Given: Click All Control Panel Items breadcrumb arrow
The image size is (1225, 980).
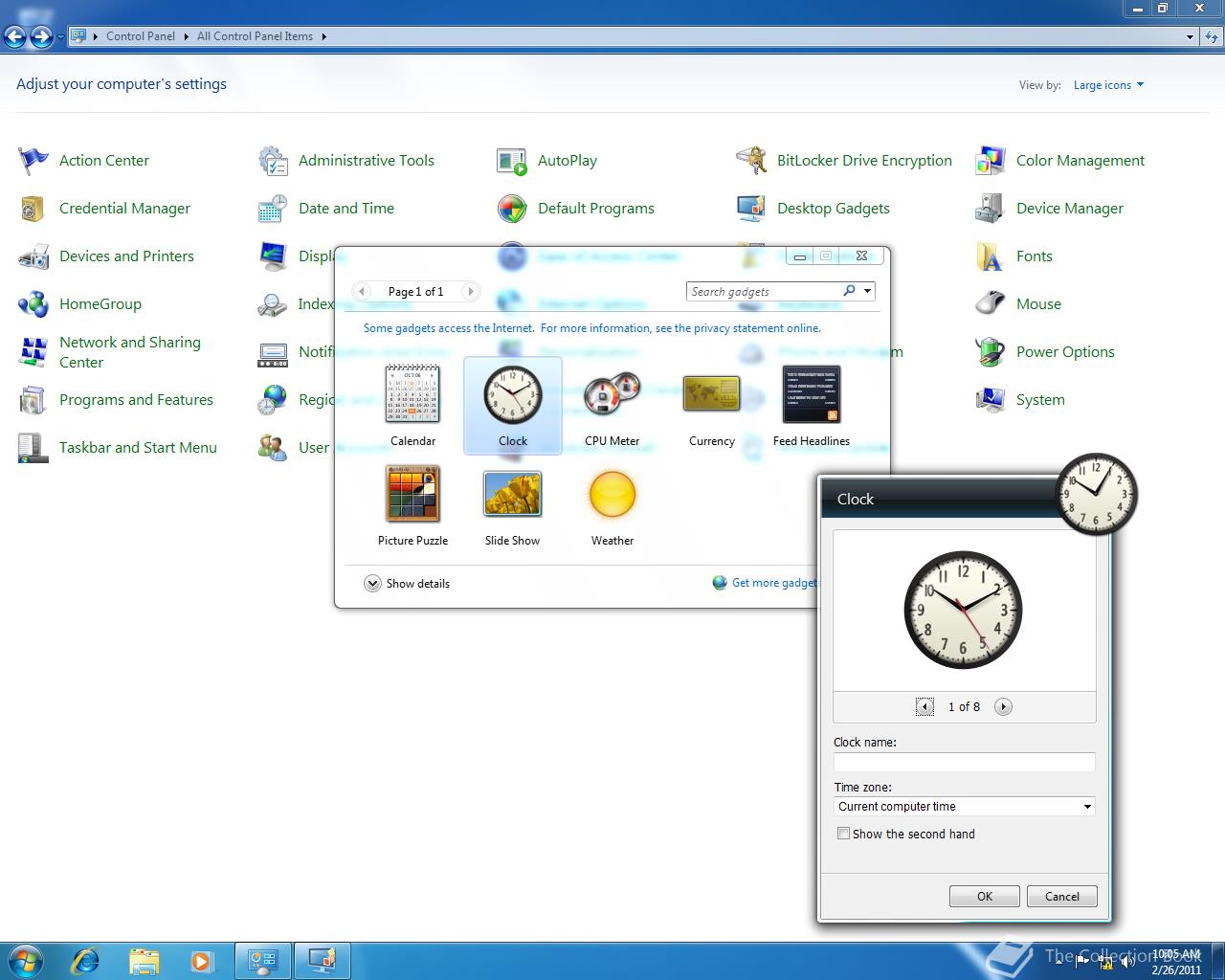Looking at the screenshot, I should coord(323,36).
